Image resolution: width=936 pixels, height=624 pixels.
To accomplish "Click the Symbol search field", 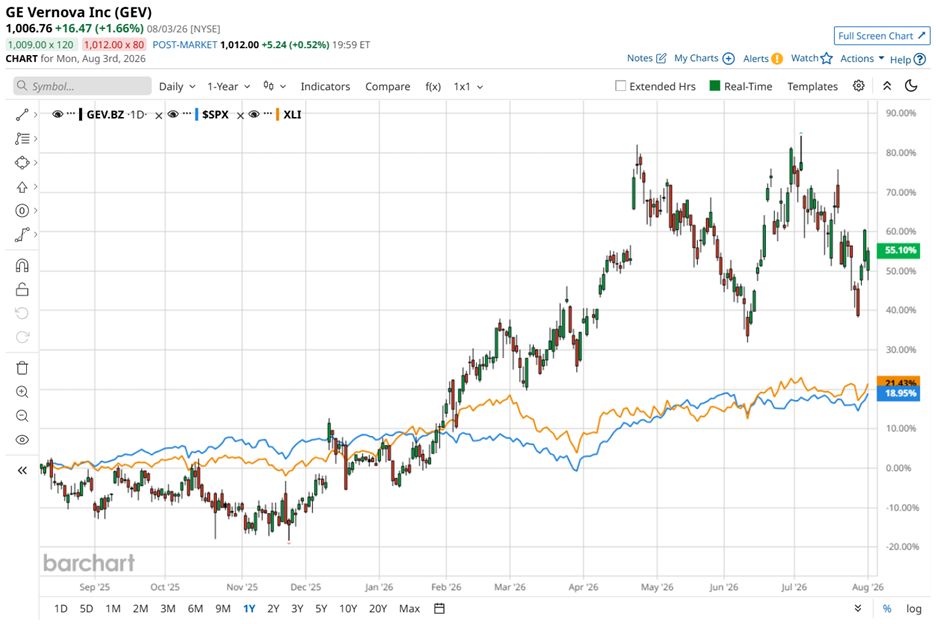I will 82,86.
